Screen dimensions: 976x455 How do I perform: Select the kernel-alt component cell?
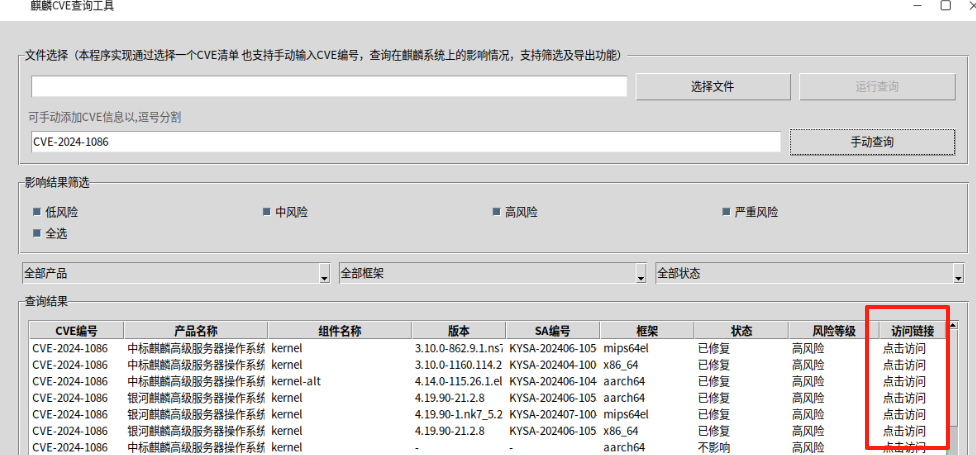(x=296, y=381)
